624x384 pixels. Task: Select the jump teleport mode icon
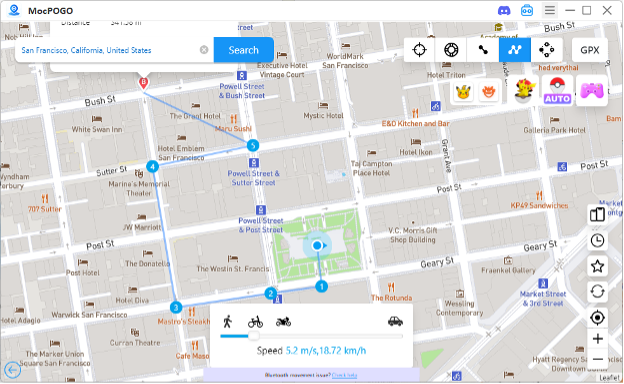546,50
